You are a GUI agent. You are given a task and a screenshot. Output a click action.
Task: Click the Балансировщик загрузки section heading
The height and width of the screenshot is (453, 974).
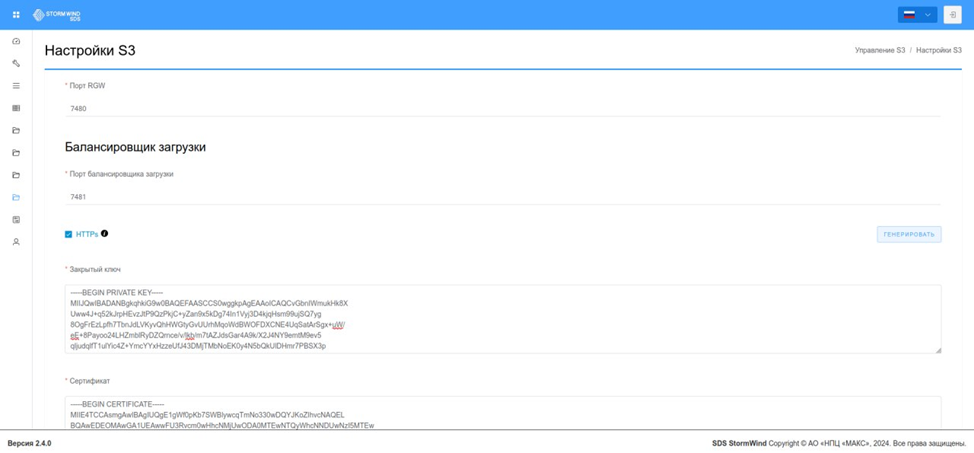(135, 147)
